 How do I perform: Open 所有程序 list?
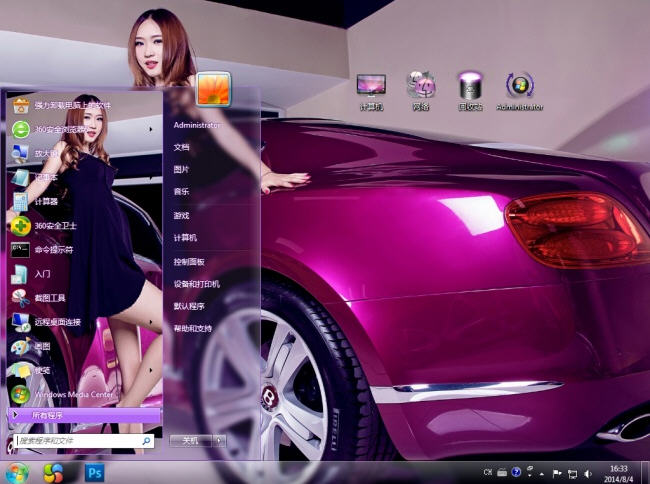48,415
